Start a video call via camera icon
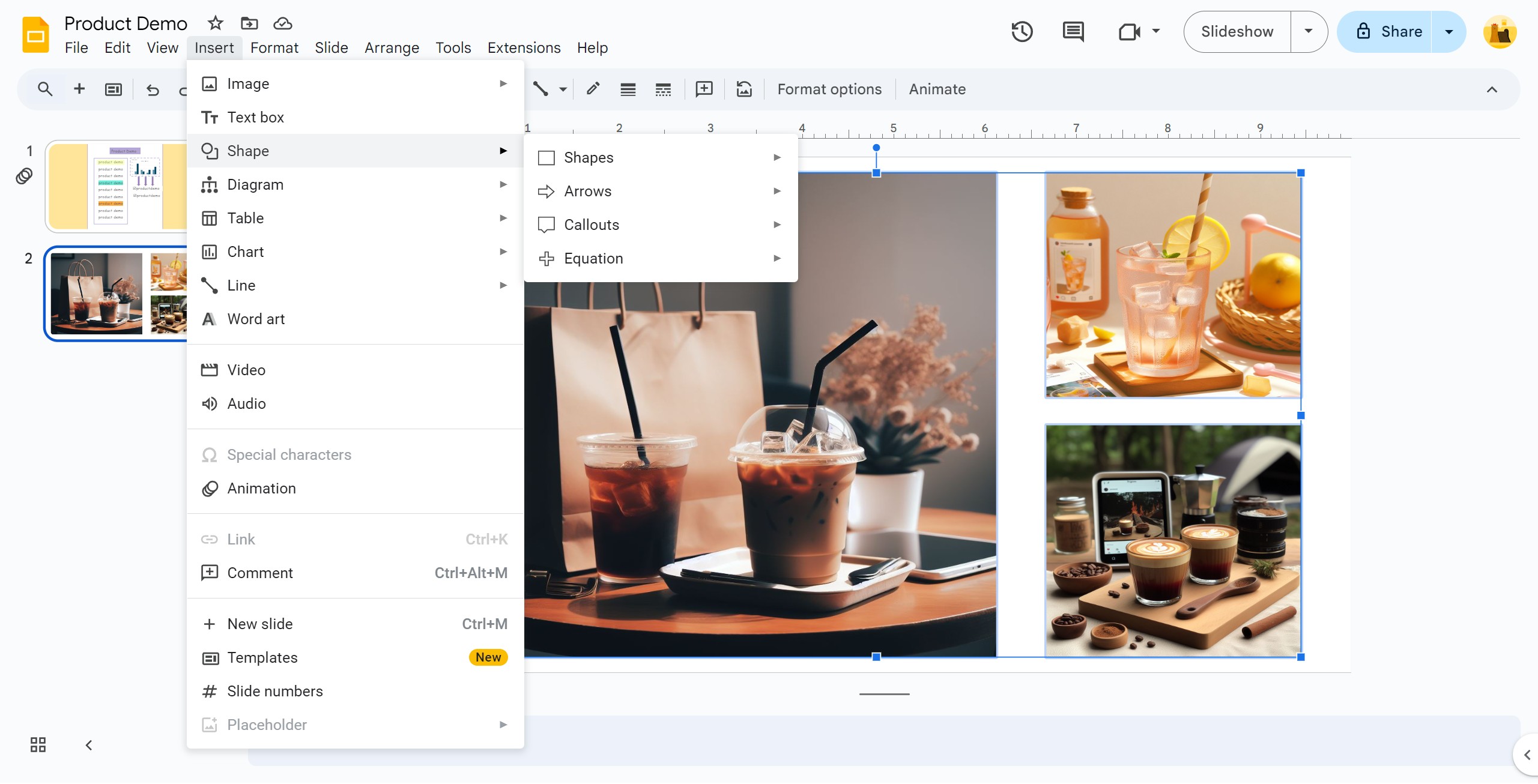The width and height of the screenshot is (1538, 784). click(x=1129, y=31)
